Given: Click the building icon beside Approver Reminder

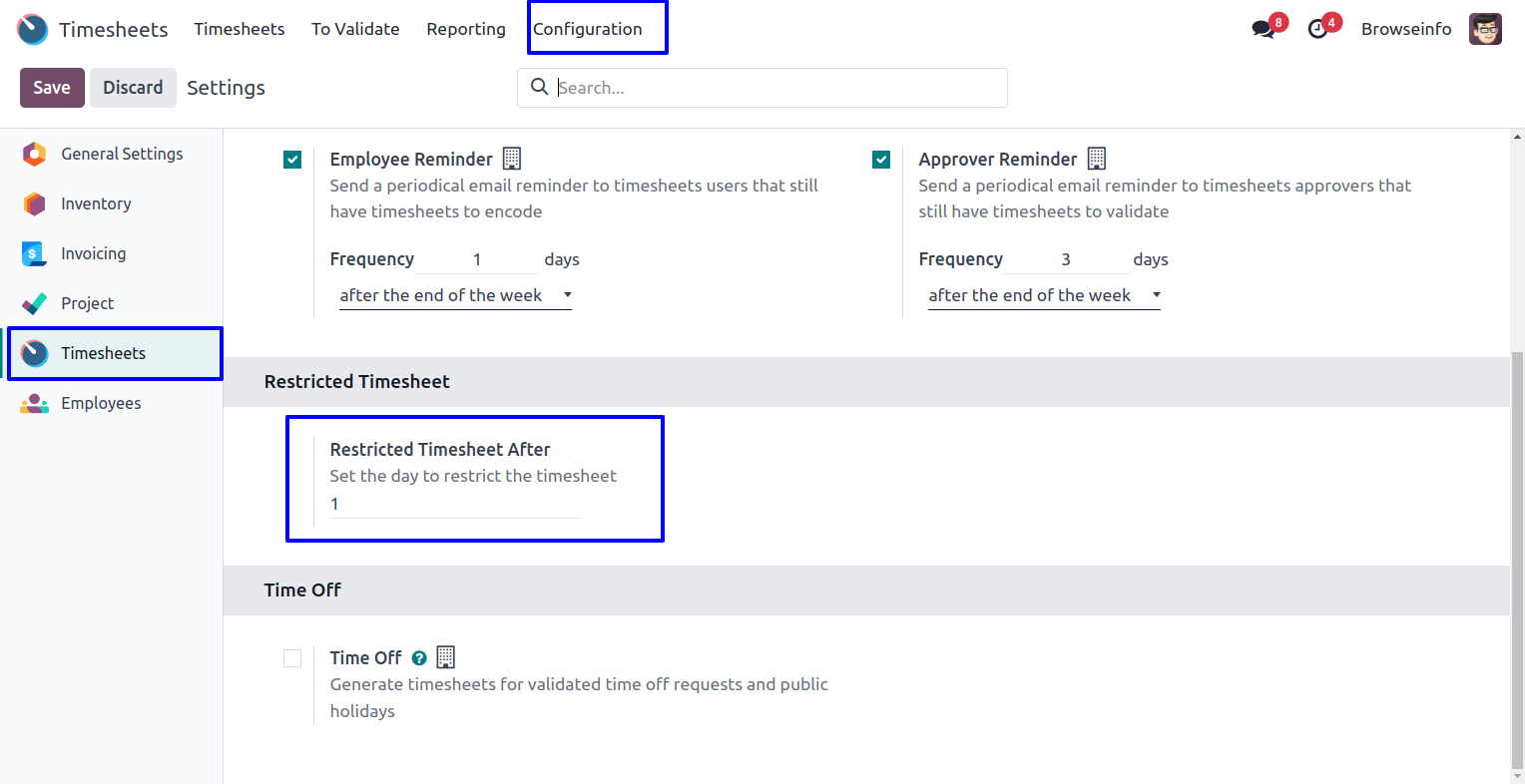Looking at the screenshot, I should 1097,159.
